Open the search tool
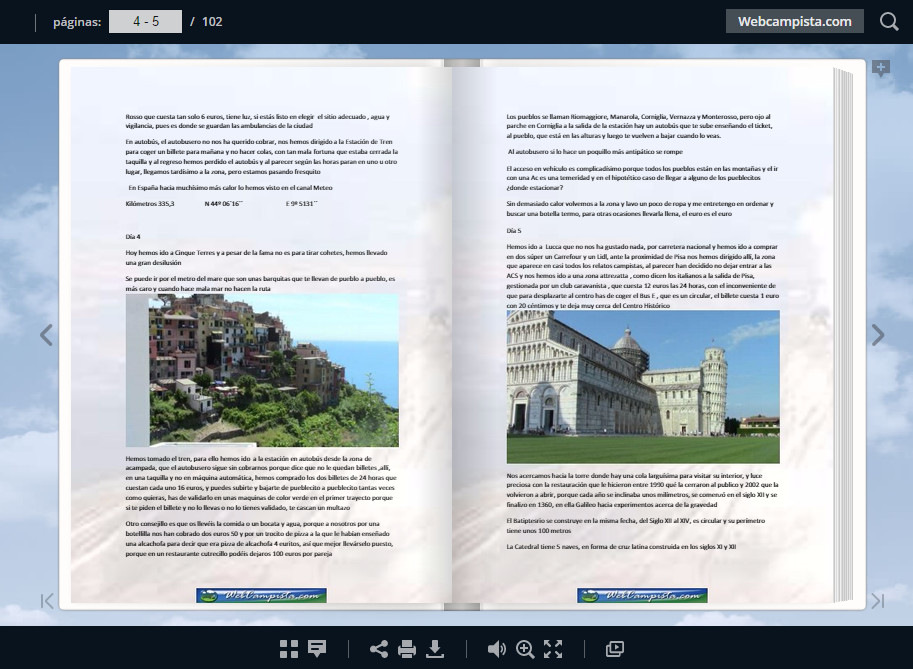This screenshot has height=669, width=913. tap(889, 22)
